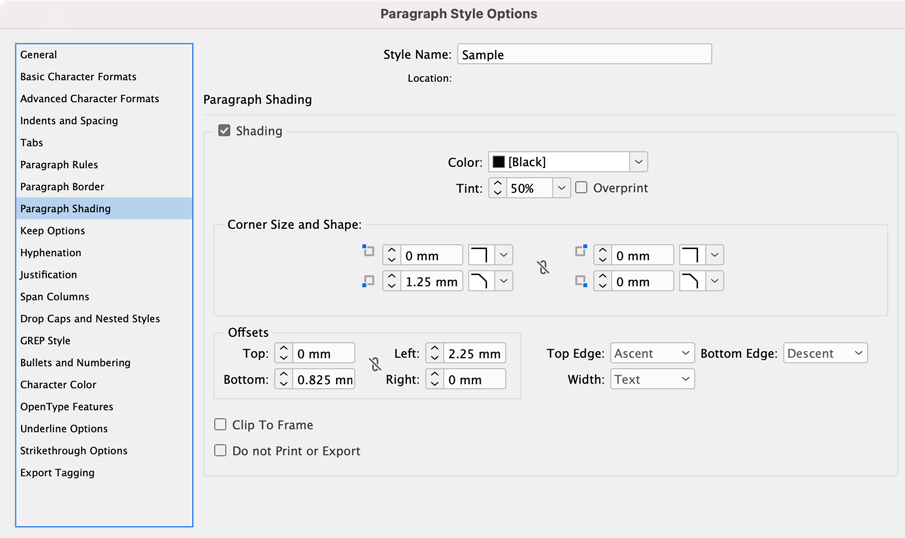The height and width of the screenshot is (538, 905).
Task: Click the Tint stepper arrows
Action: [498, 188]
